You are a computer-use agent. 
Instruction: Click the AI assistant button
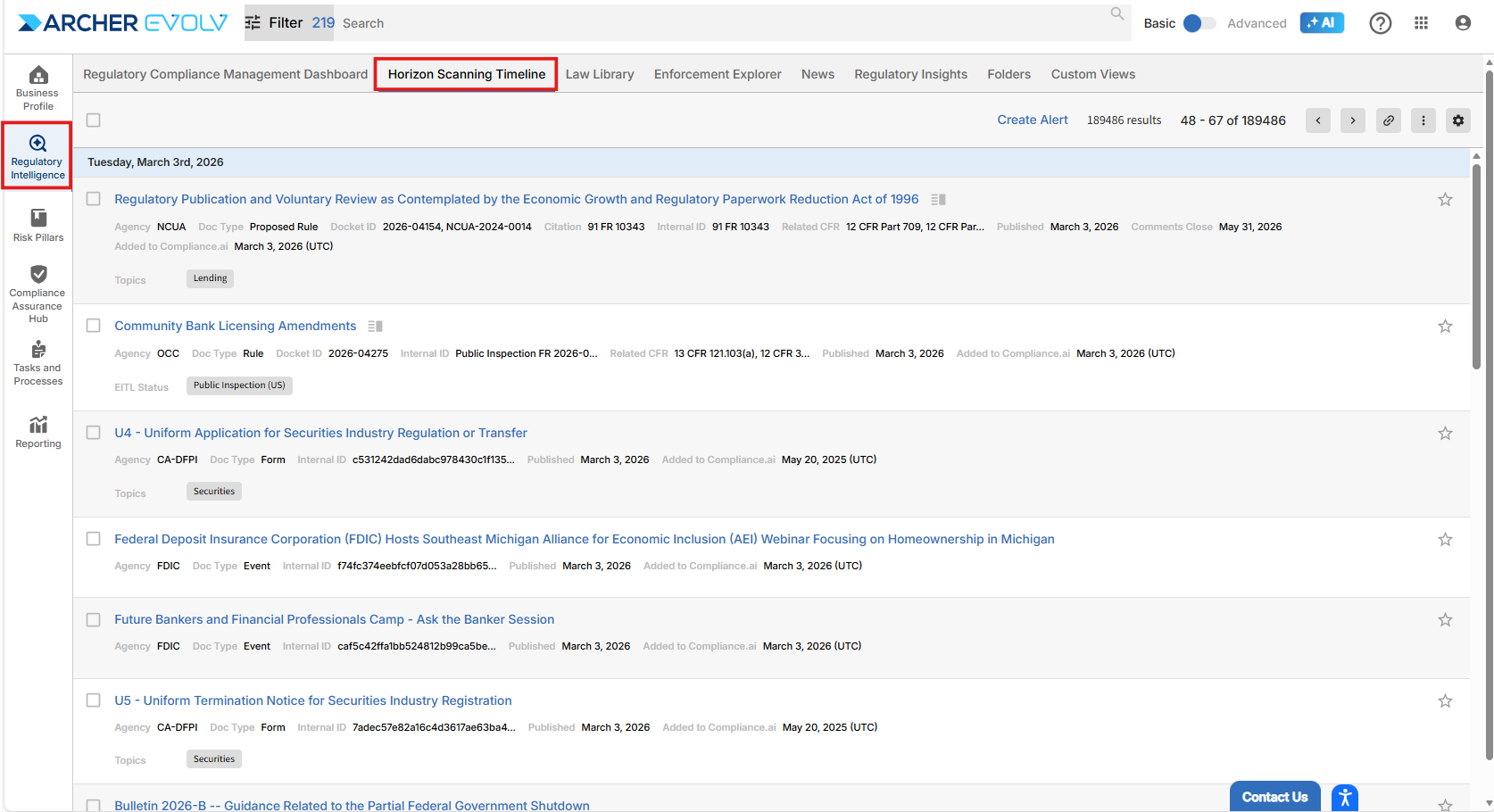tap(1321, 23)
